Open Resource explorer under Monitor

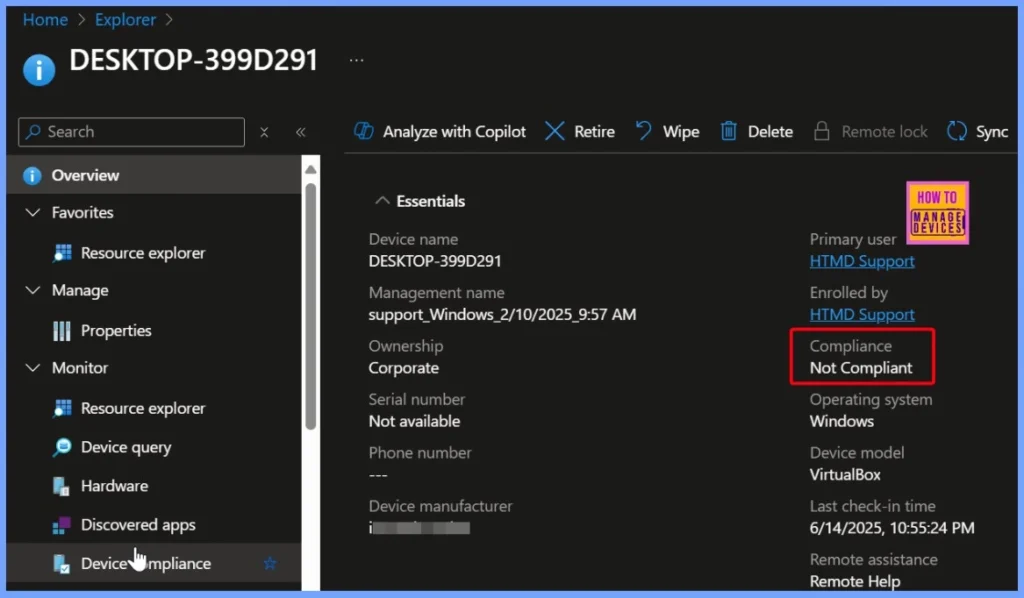(142, 409)
